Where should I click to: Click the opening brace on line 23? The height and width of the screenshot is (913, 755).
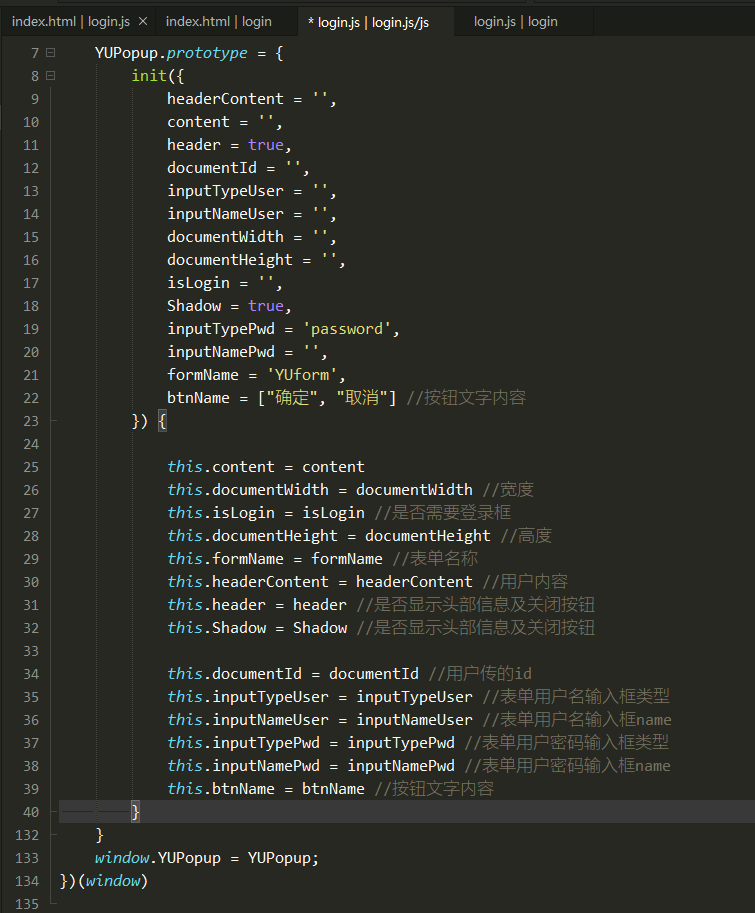coord(162,421)
